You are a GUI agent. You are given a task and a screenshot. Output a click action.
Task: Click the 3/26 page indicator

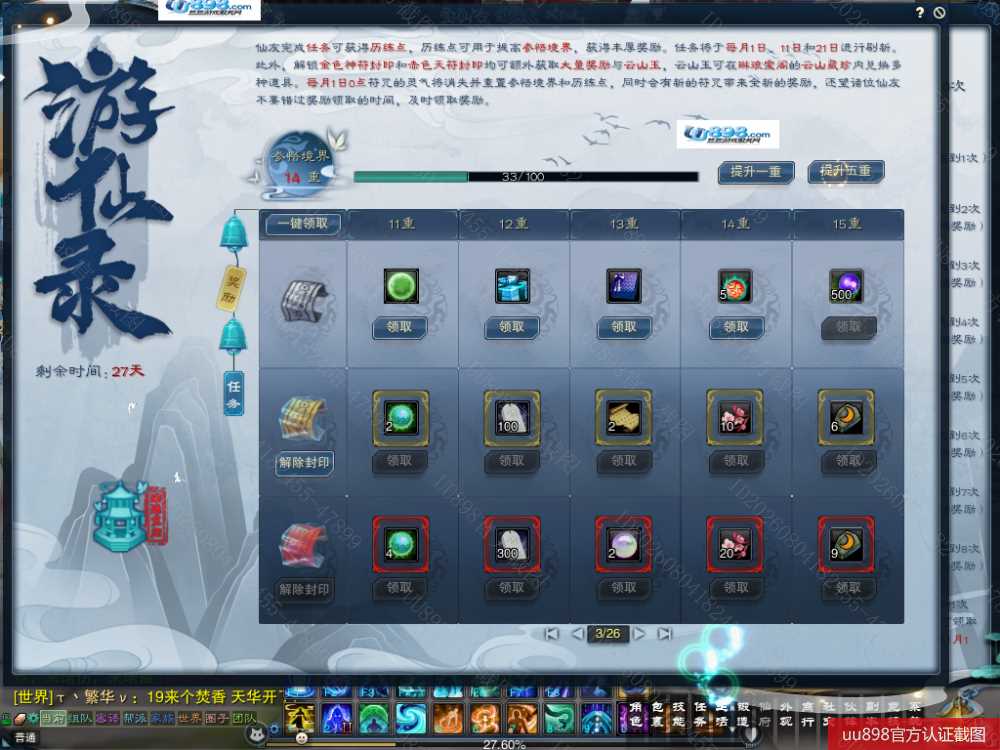coord(608,634)
